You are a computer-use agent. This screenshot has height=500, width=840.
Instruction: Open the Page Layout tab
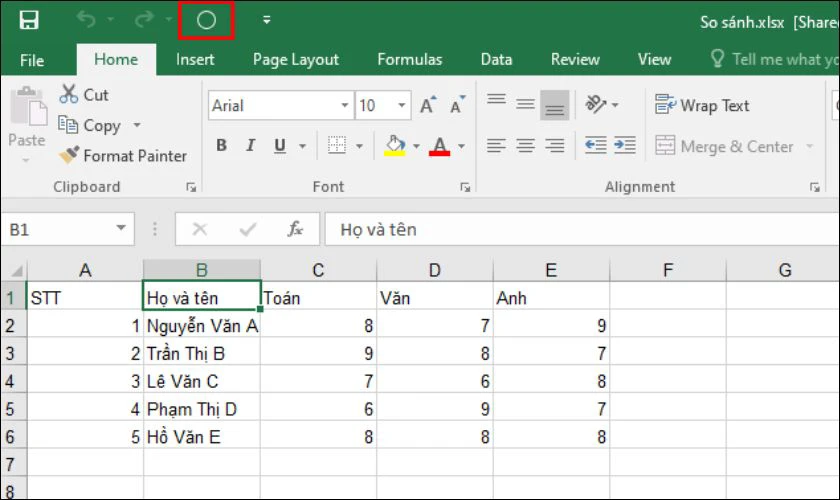296,60
